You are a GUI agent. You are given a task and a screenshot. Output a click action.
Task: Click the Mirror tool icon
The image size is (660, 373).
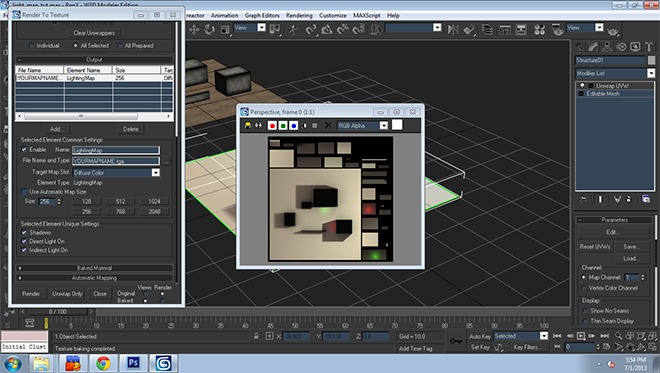coord(453,29)
